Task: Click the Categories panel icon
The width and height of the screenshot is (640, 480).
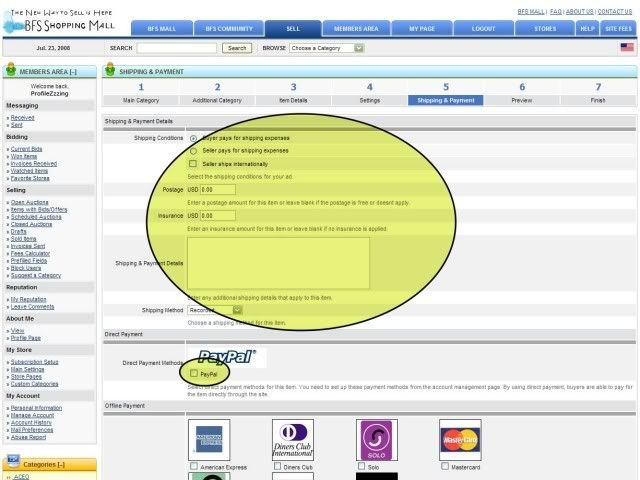Action: (13, 462)
